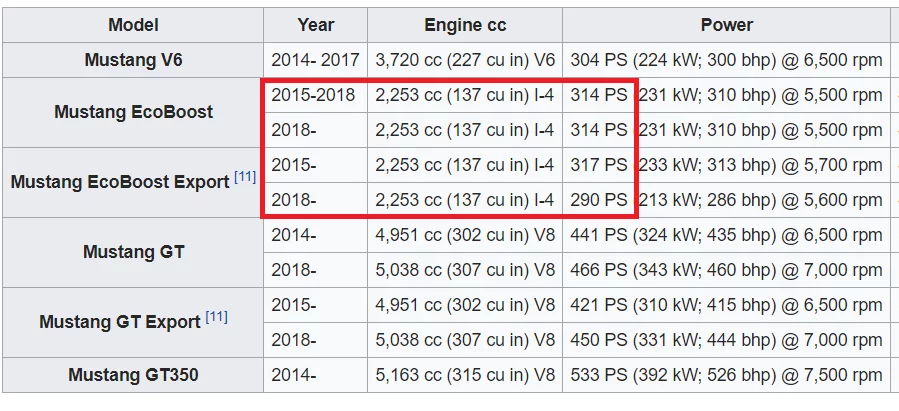Image resolution: width=899 pixels, height=411 pixels.
Task: Click the Year column header
Action: tap(316, 25)
